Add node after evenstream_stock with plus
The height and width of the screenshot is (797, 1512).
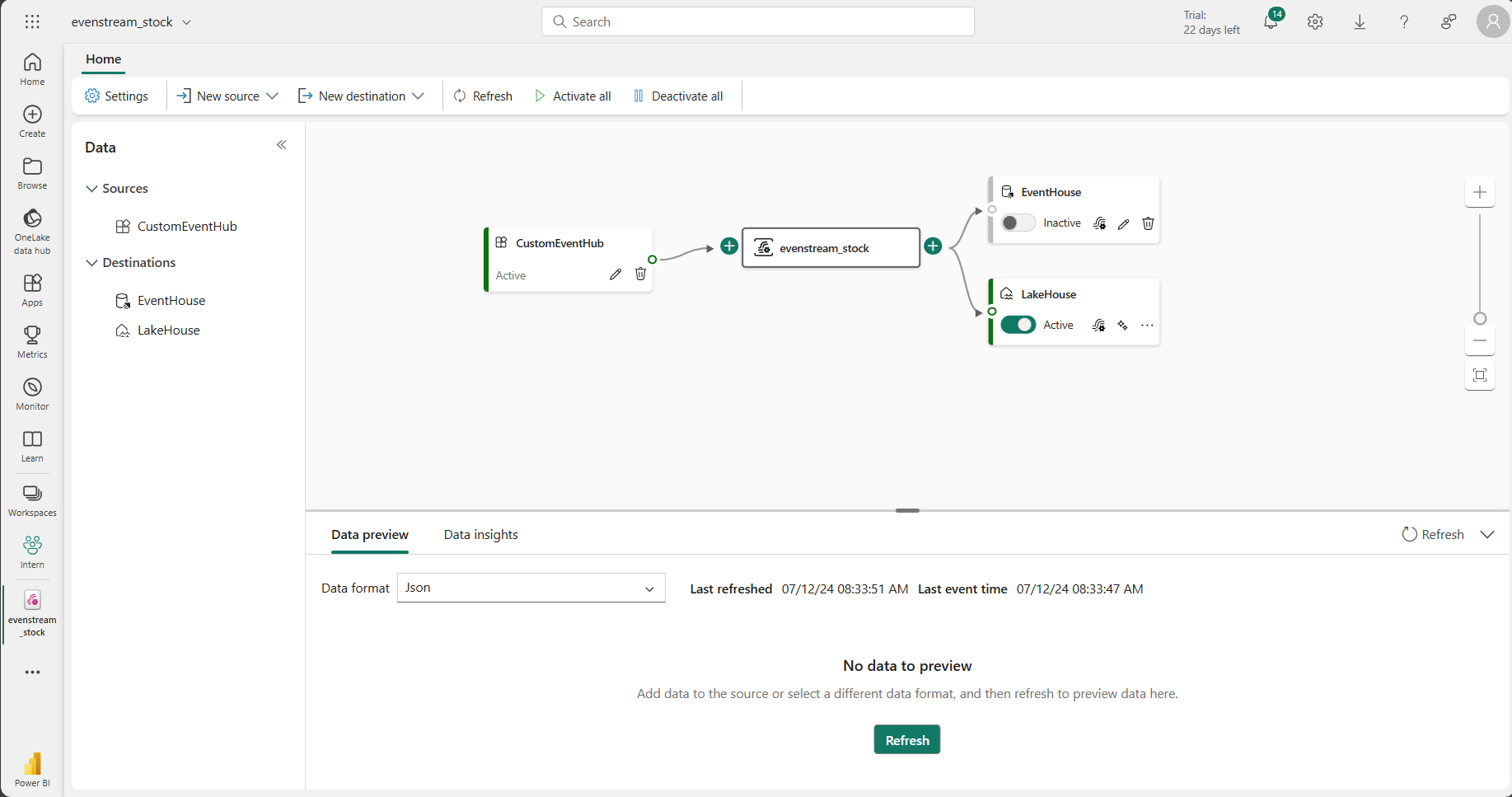coord(933,246)
